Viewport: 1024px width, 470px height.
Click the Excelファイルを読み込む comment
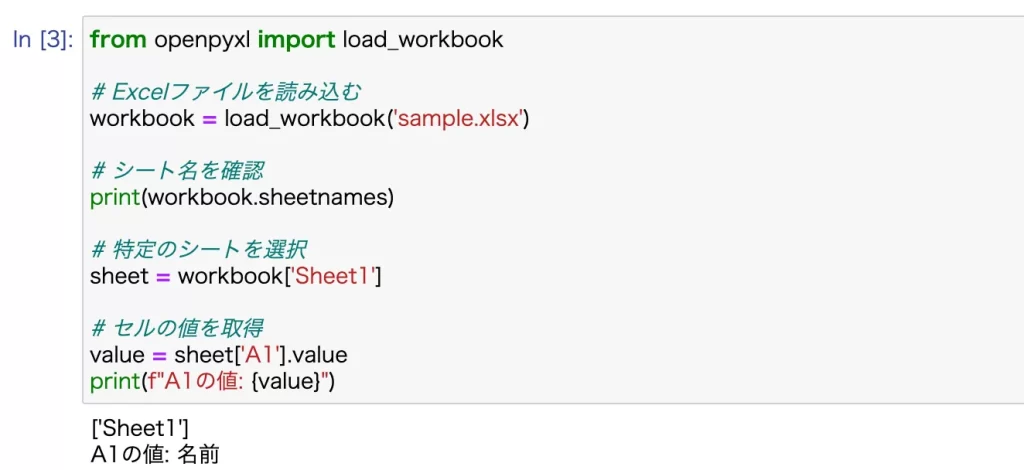225,92
